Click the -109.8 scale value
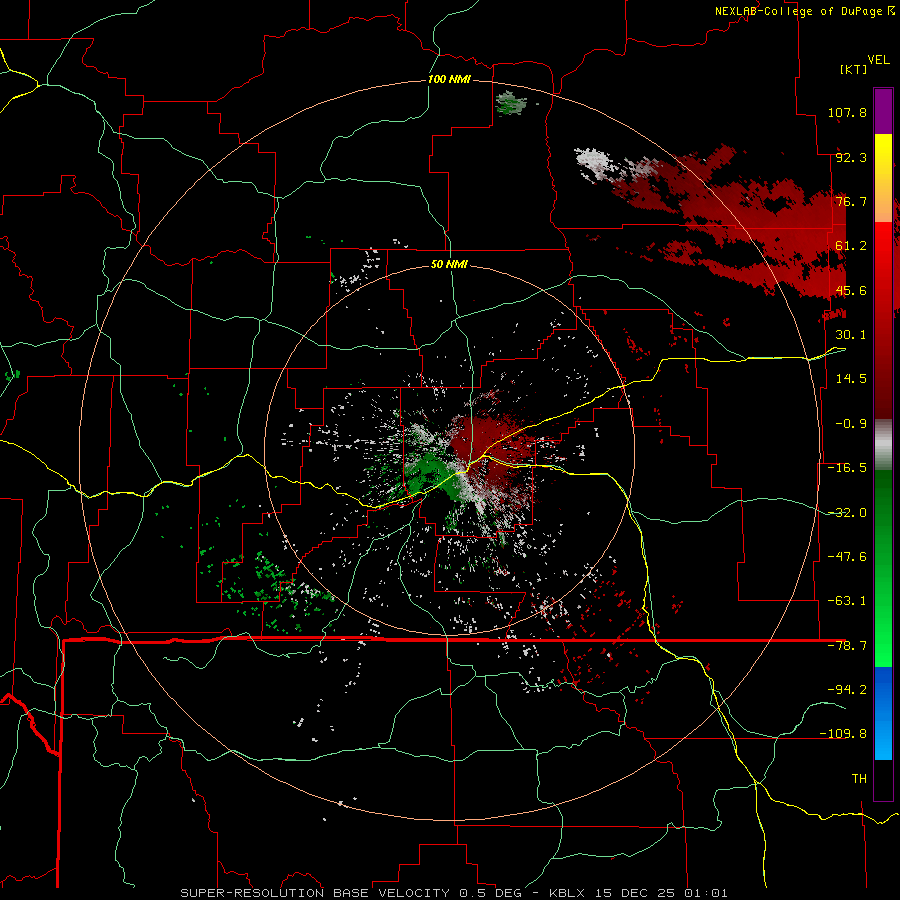This screenshot has height=900, width=900. point(843,734)
